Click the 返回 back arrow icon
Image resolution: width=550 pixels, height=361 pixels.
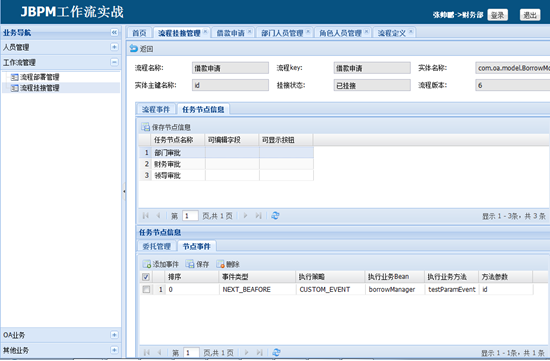click(x=133, y=48)
